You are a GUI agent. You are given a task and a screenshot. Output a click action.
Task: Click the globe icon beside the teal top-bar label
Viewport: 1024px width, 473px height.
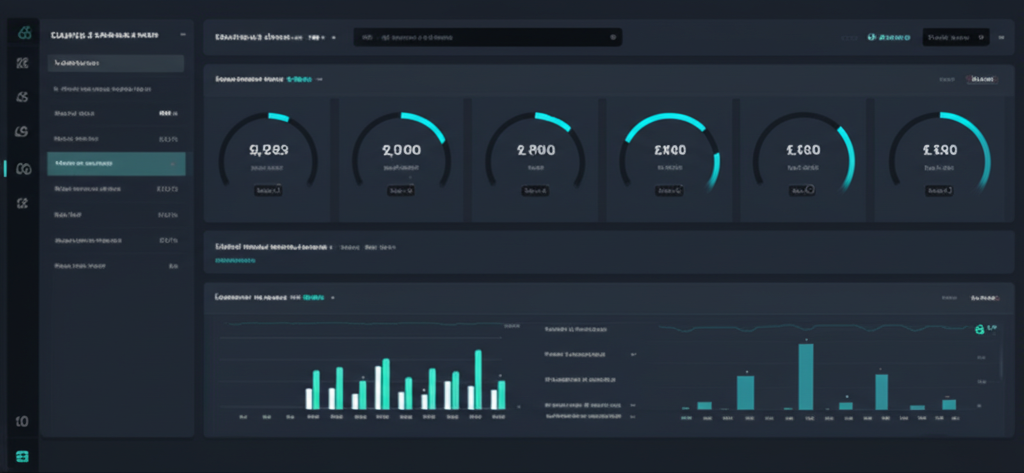(871, 38)
